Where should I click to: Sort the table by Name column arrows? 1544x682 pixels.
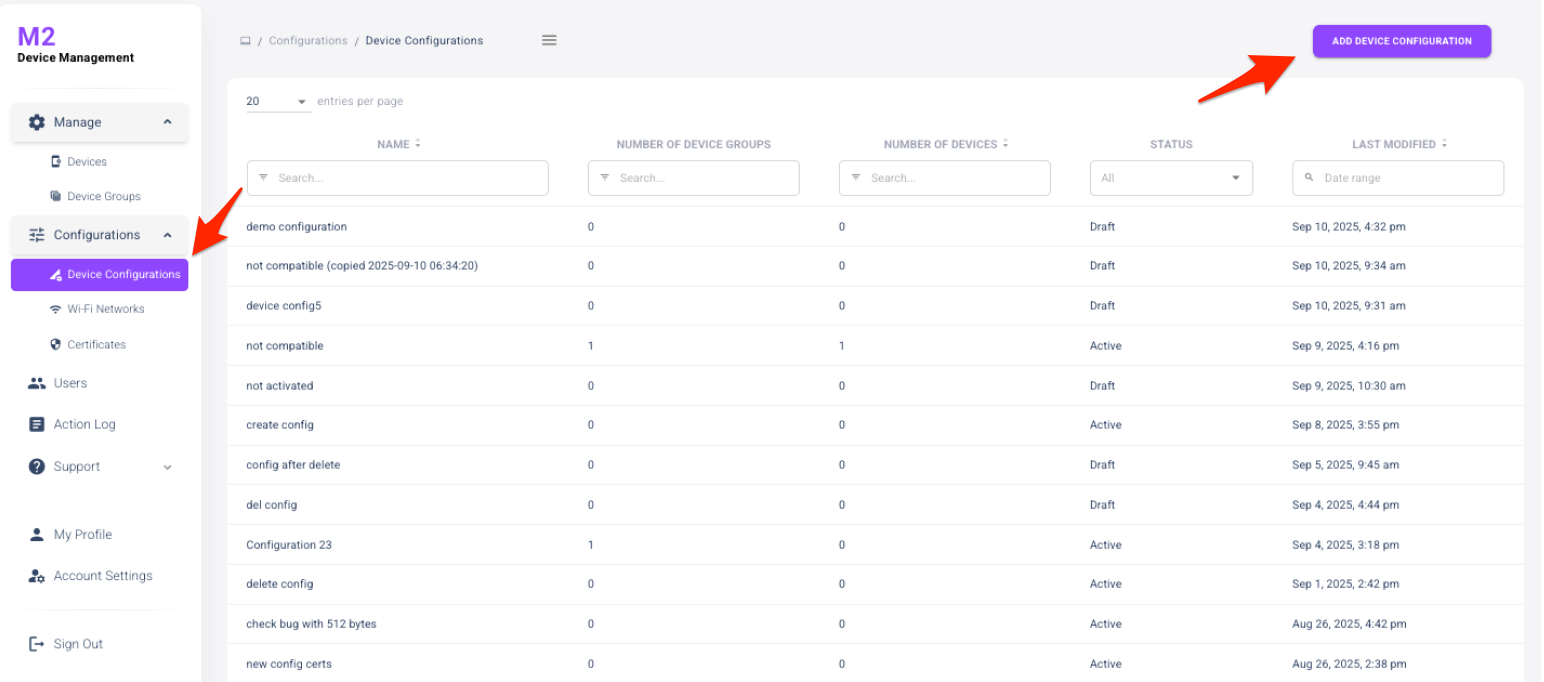(418, 144)
